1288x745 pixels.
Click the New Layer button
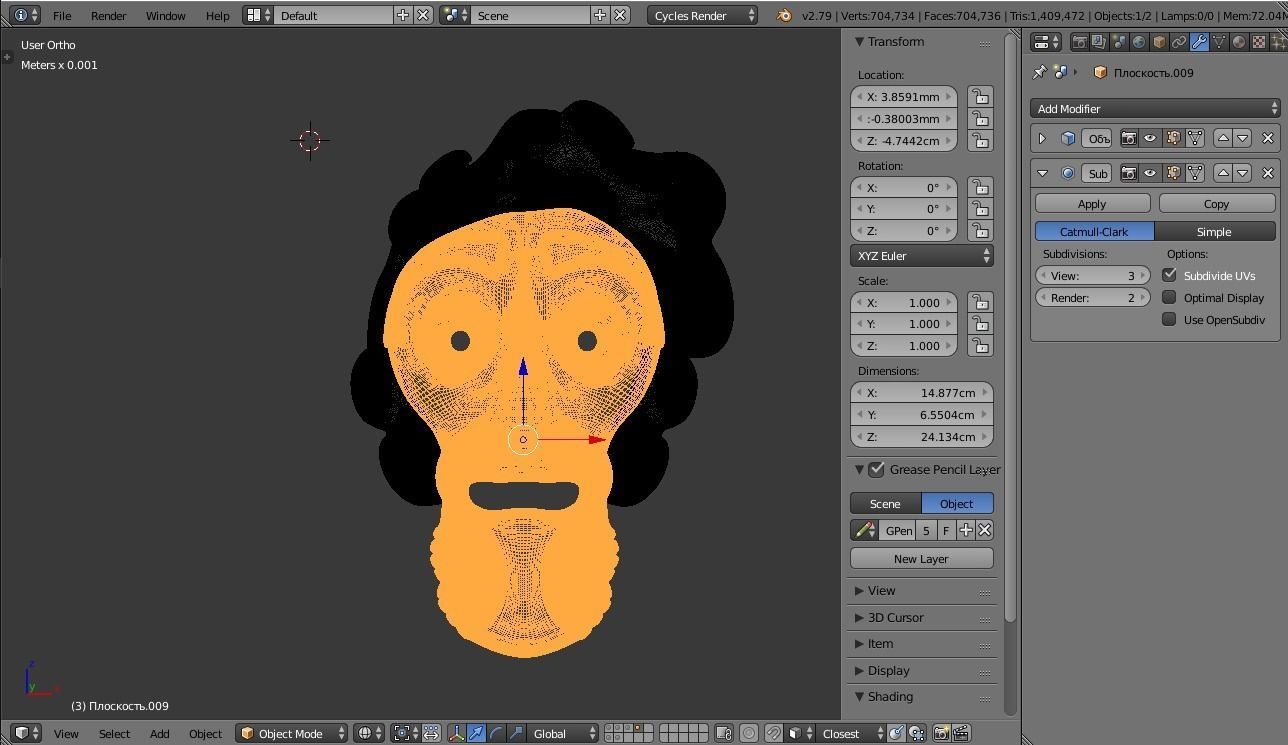click(921, 558)
